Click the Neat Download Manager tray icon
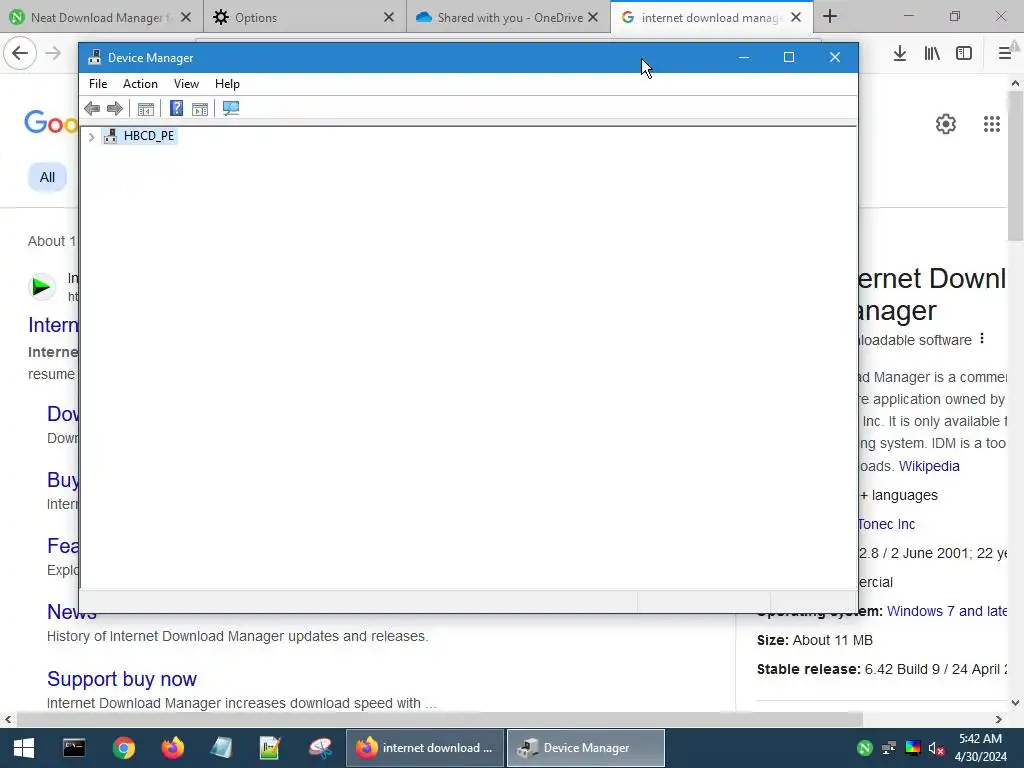 (865, 748)
